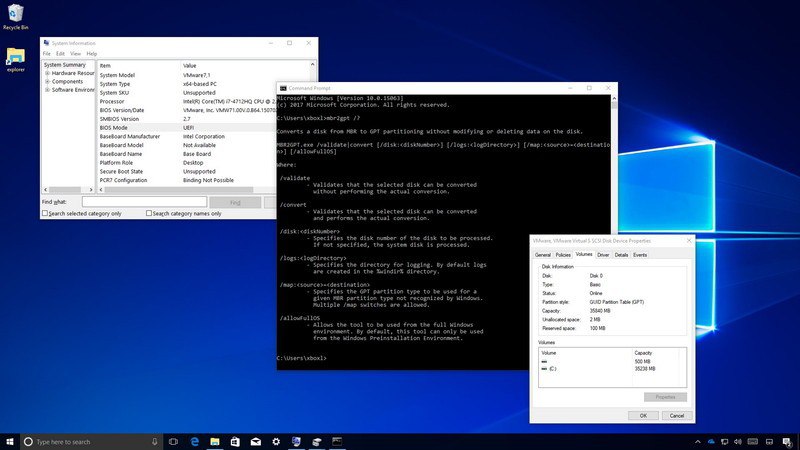Expand the Components tree node
Screen dimensions: 800x450
tap(47, 82)
